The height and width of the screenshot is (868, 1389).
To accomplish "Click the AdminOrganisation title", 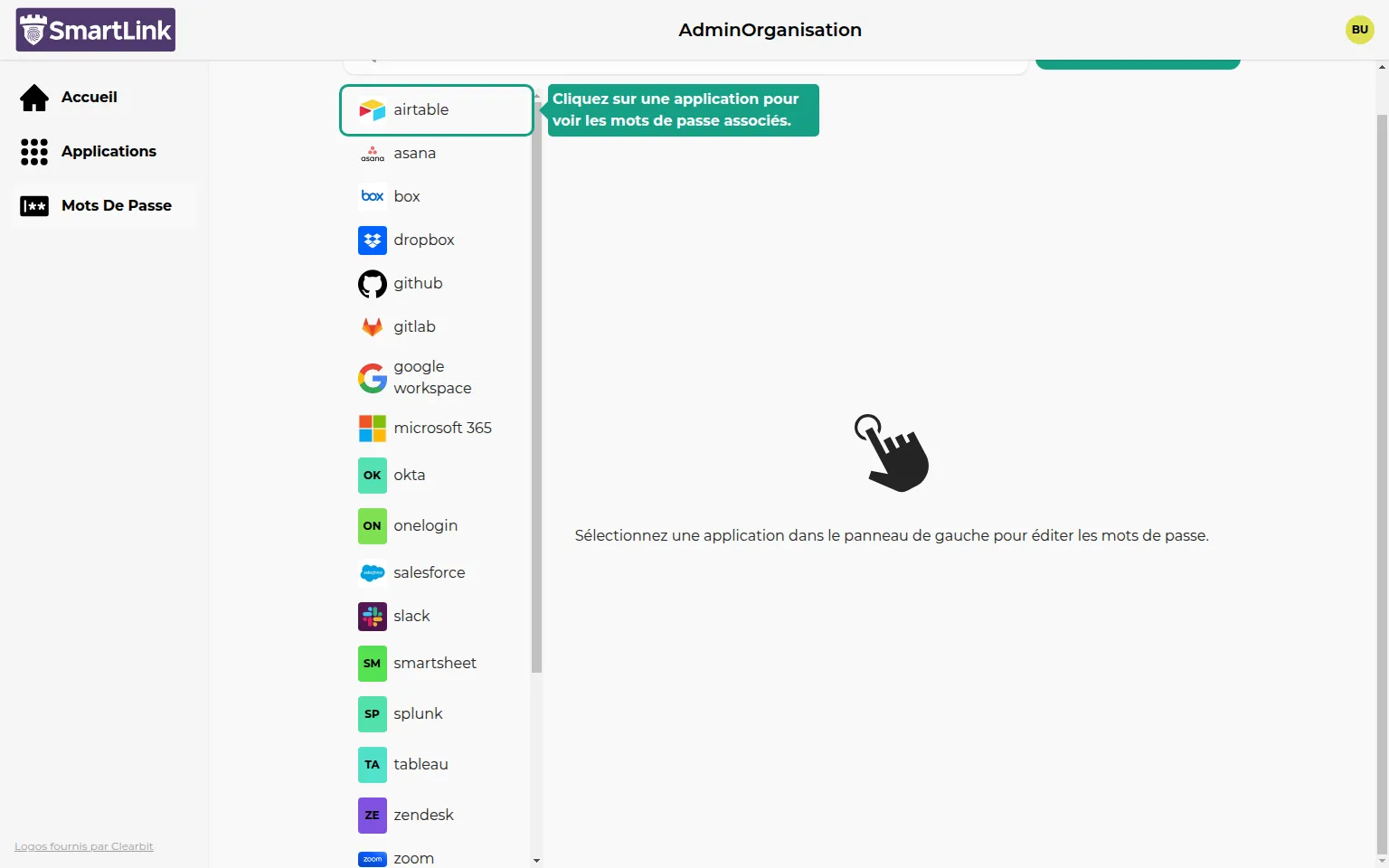I will [x=770, y=30].
